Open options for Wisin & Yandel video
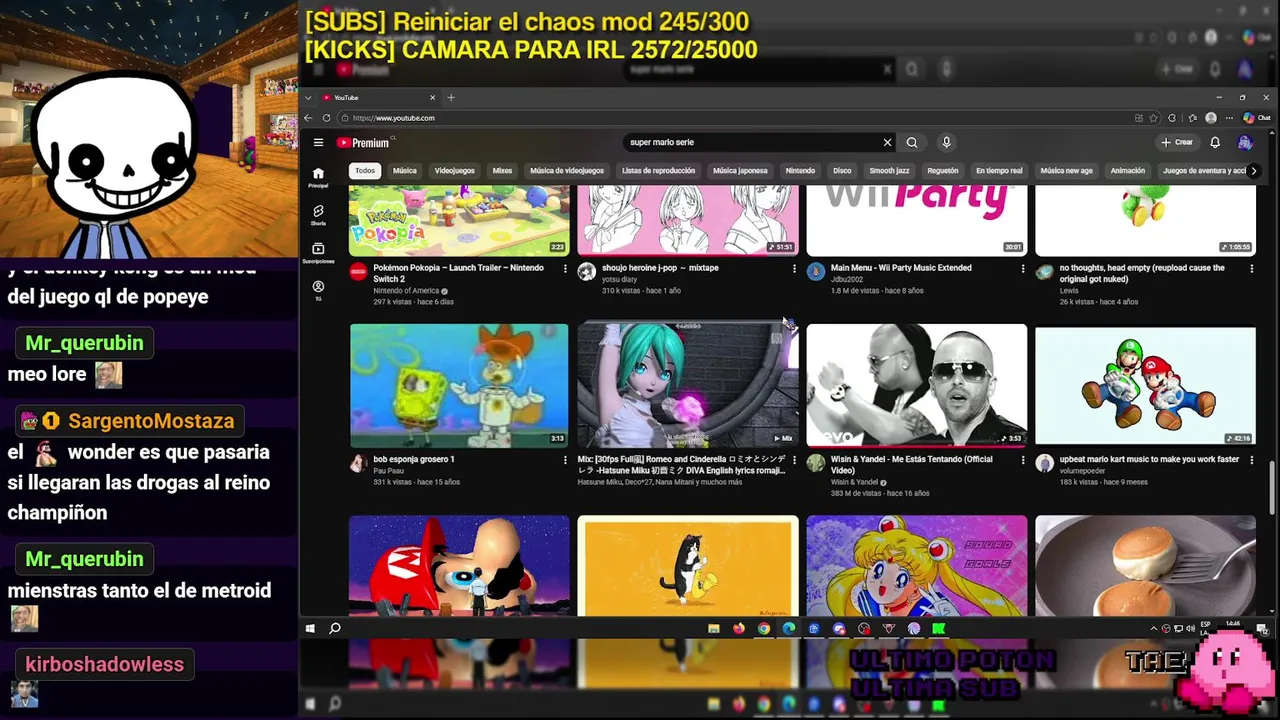The height and width of the screenshot is (720, 1280). pyautogui.click(x=1022, y=460)
